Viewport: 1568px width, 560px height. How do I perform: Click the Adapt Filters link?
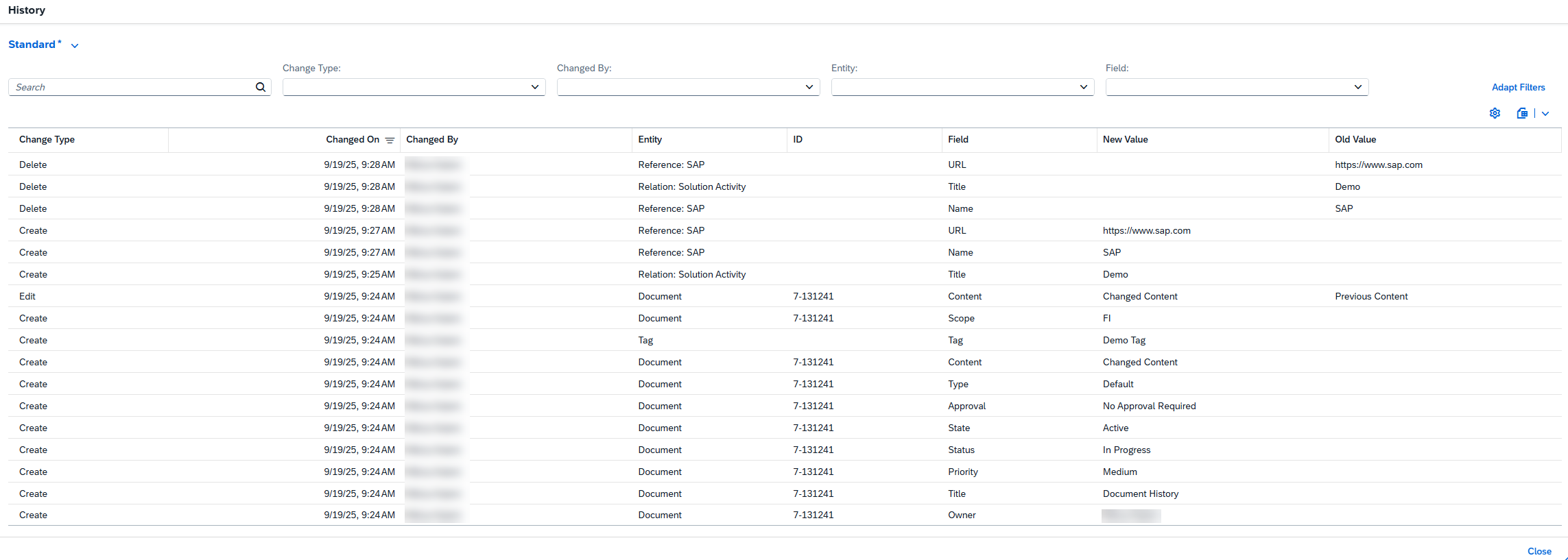[x=1518, y=87]
